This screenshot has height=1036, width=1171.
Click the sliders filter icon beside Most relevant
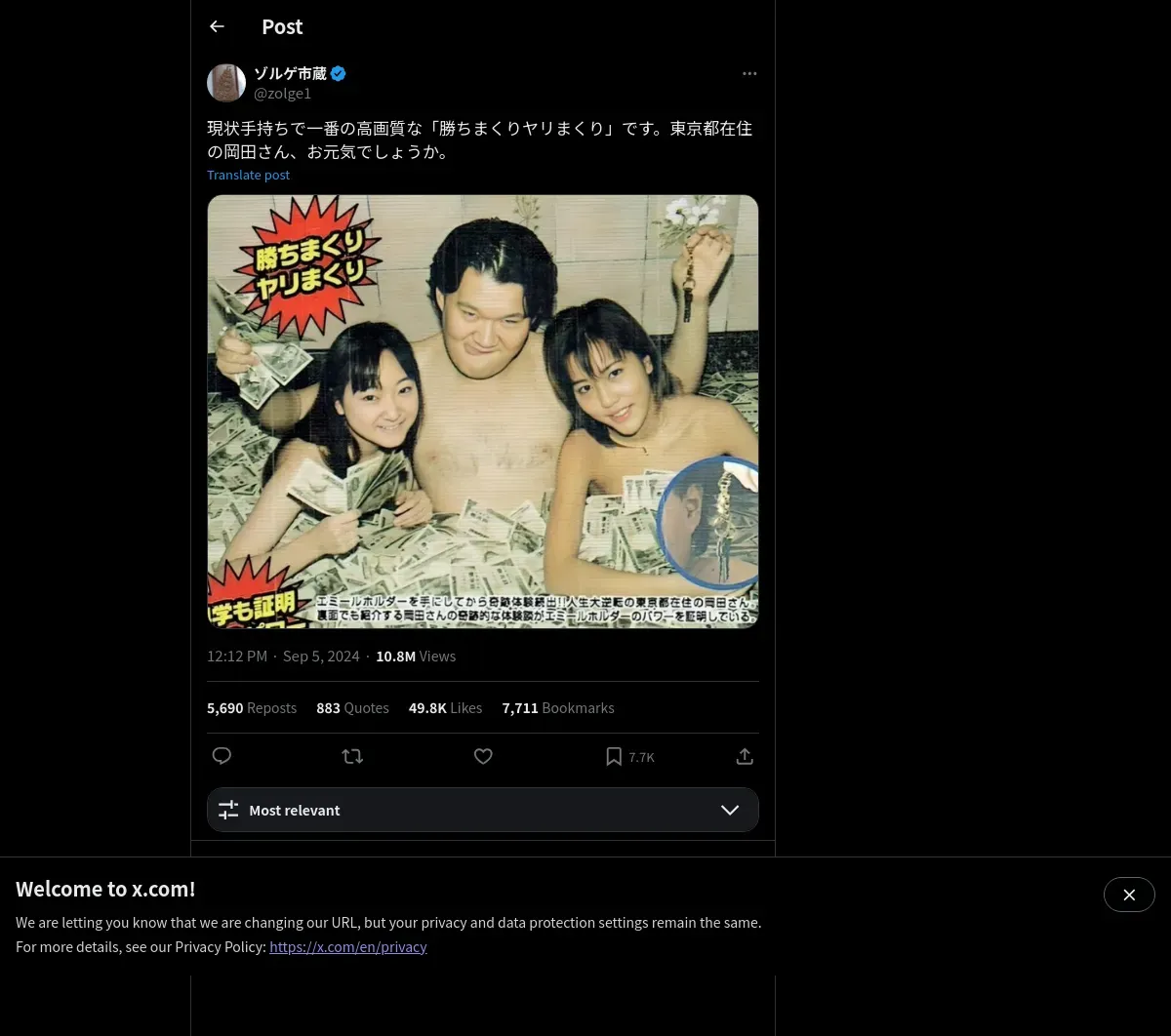pos(228,810)
